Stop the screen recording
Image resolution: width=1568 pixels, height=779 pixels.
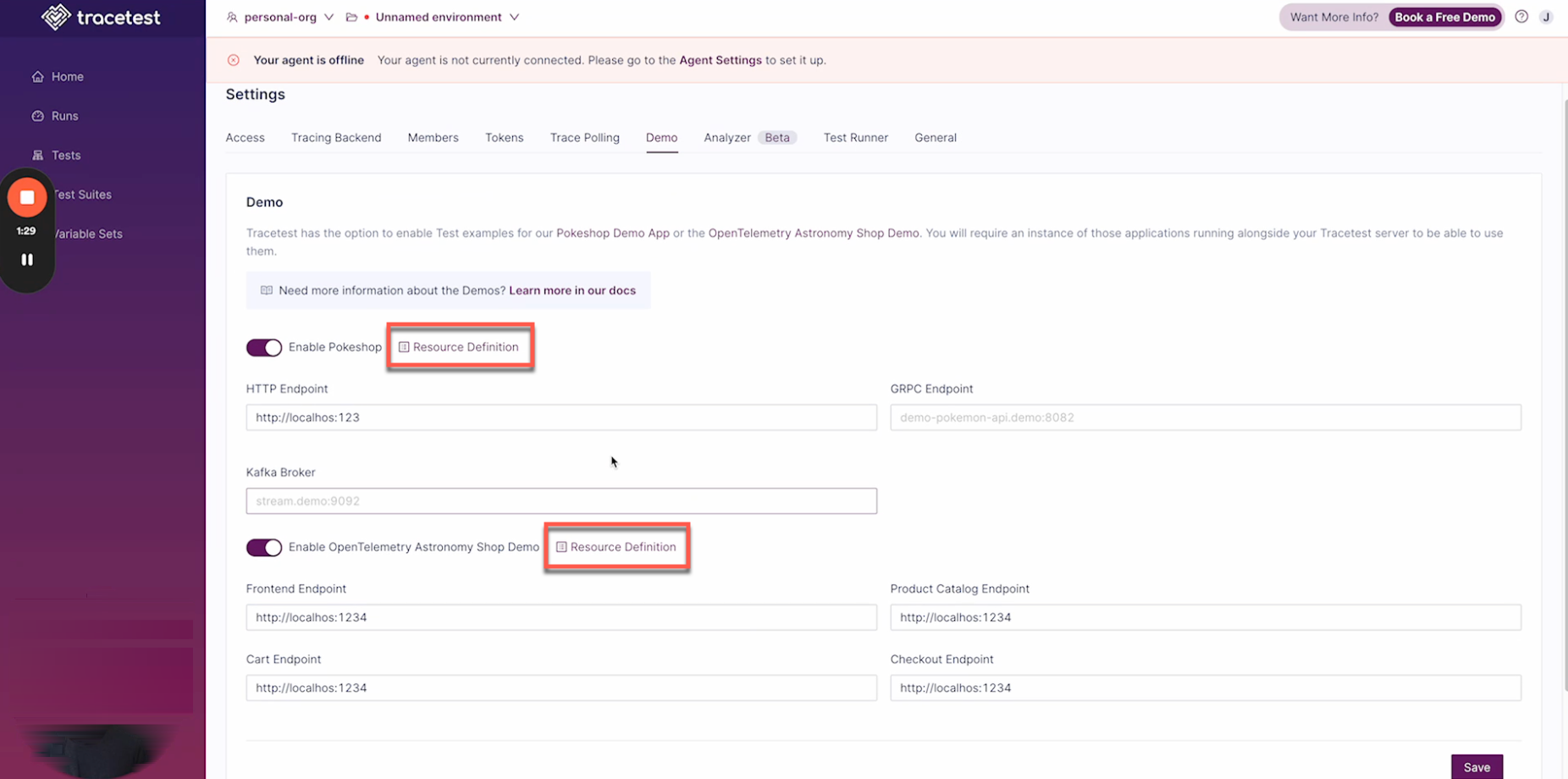tap(27, 197)
